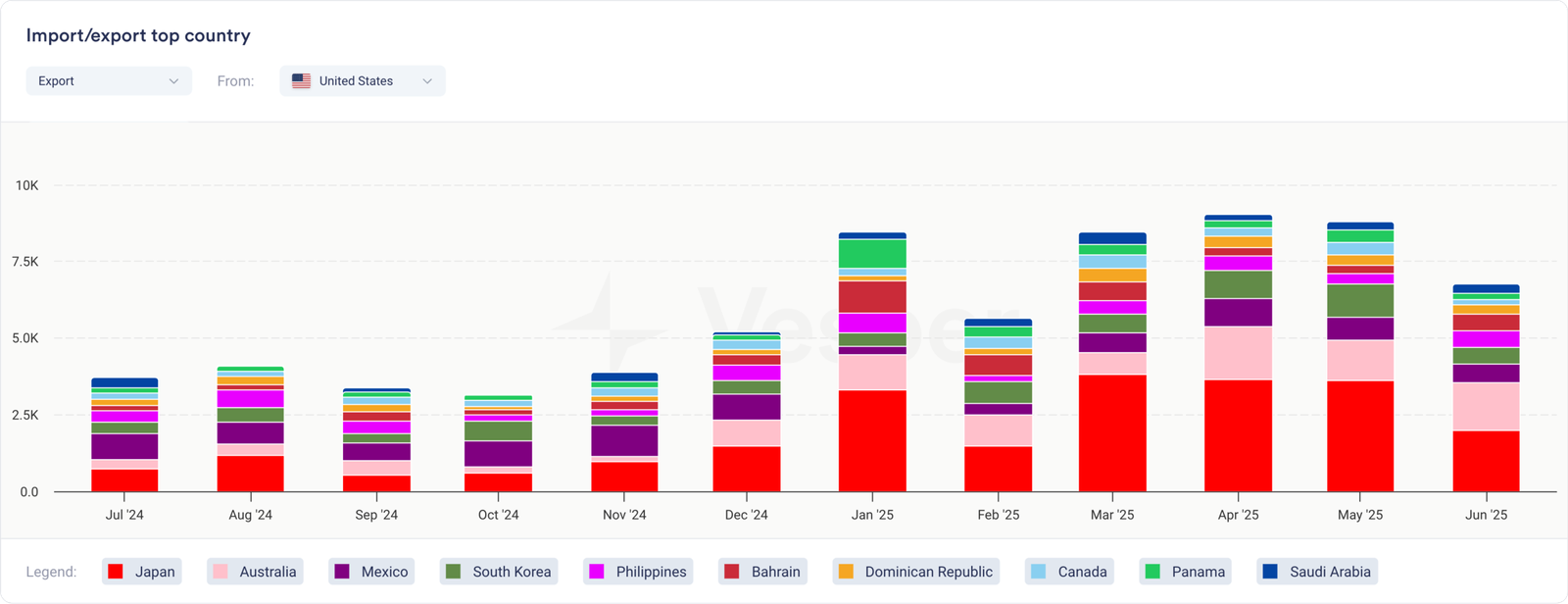Click the Philippines legend entry
Screen dimensions: 1568x604
[638, 572]
